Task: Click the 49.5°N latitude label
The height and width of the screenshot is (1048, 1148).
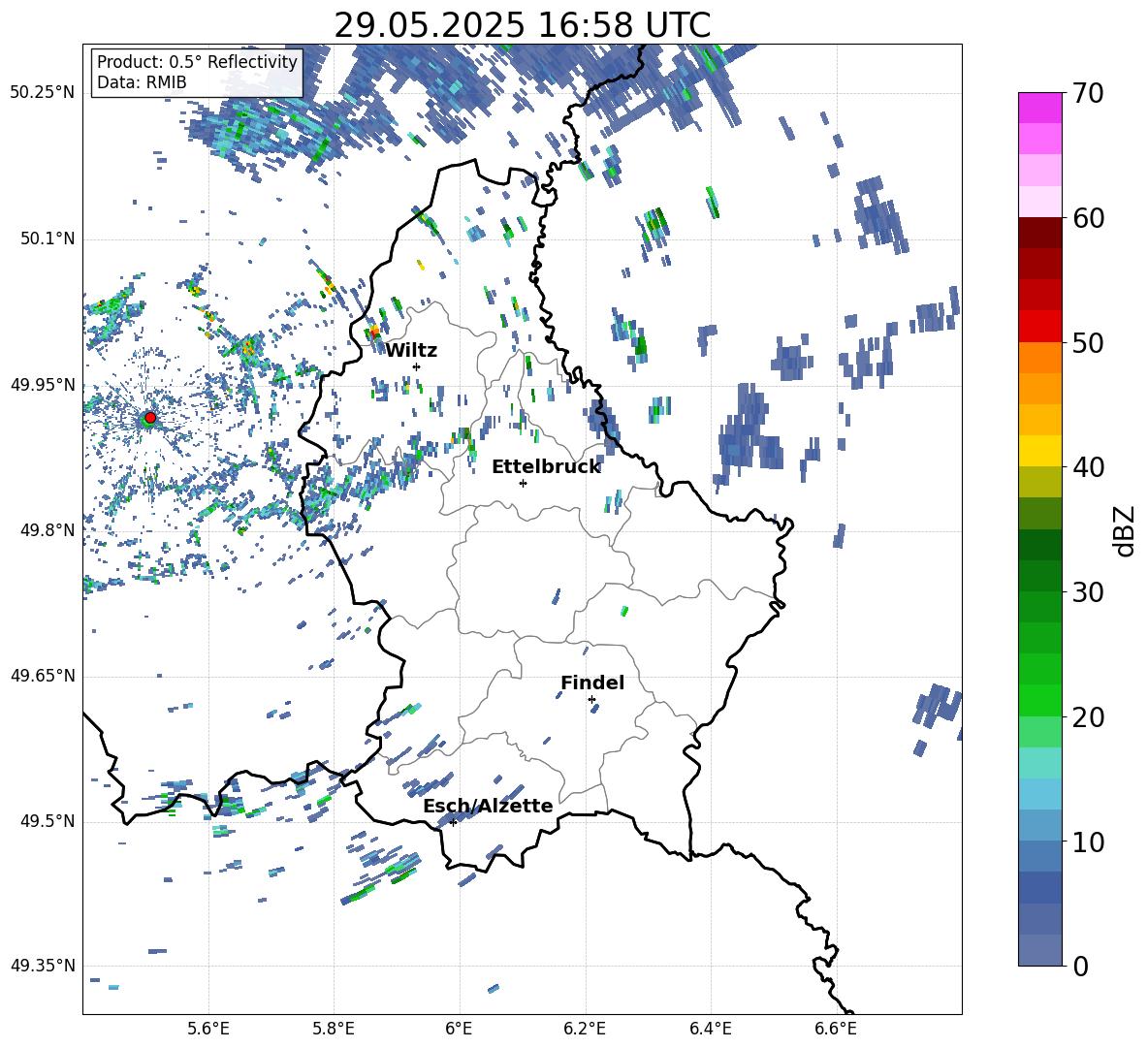Action: (48, 820)
